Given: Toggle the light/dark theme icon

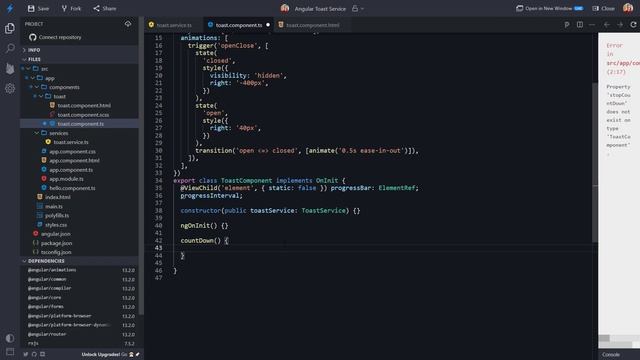Looking at the screenshot, I should click(x=10, y=338).
